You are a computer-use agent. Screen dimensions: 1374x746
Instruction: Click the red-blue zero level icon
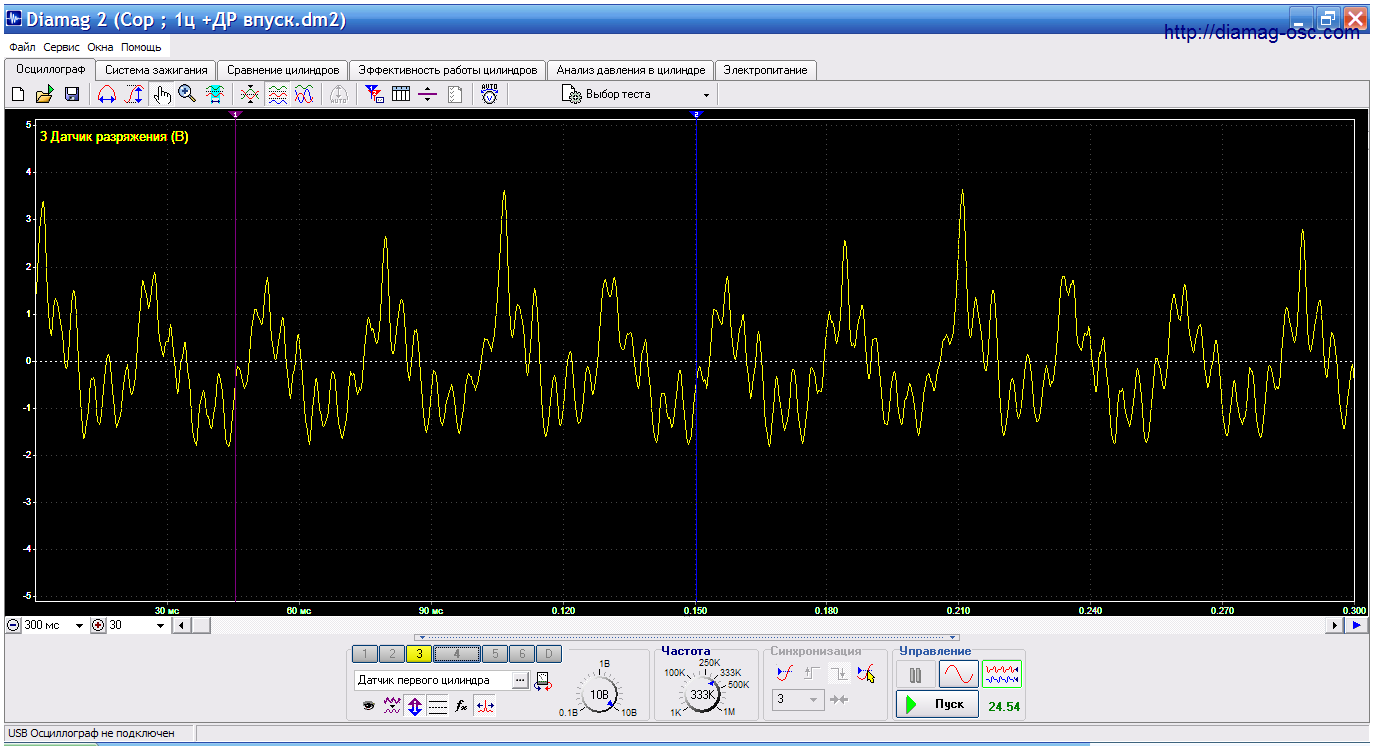[x=484, y=706]
